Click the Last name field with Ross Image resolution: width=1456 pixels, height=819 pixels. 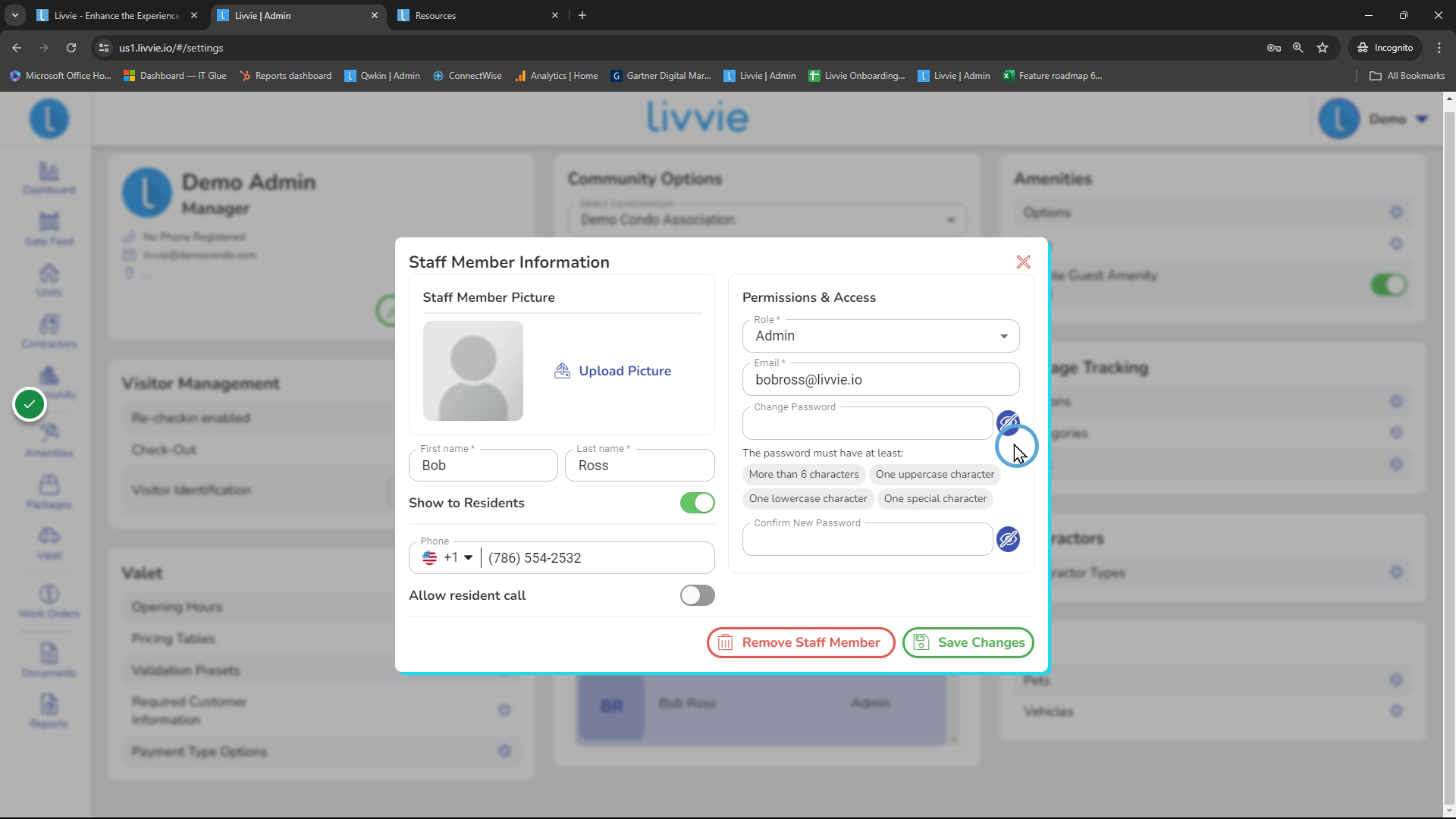point(639,465)
